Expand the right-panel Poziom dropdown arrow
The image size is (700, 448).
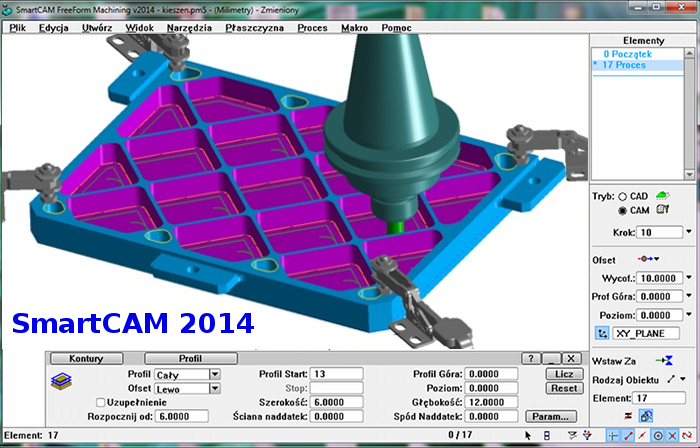coord(689,315)
